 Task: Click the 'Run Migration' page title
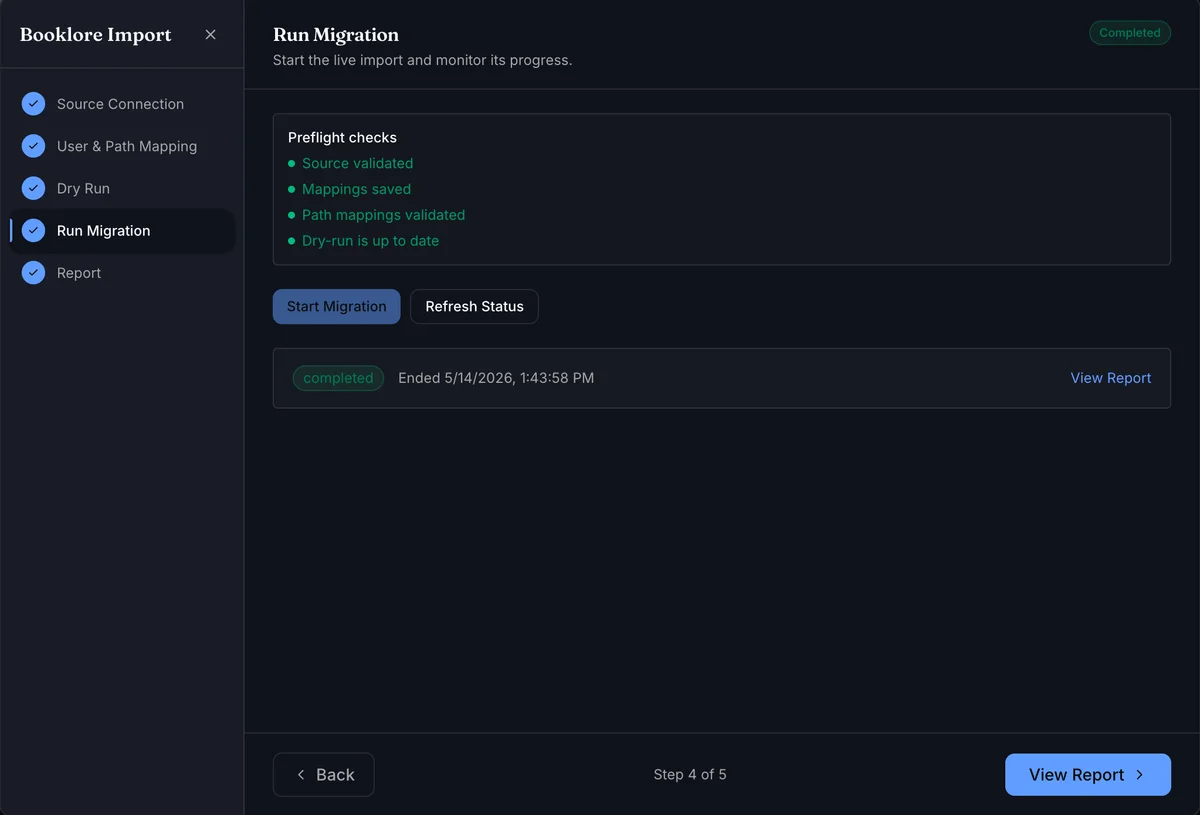pos(336,35)
